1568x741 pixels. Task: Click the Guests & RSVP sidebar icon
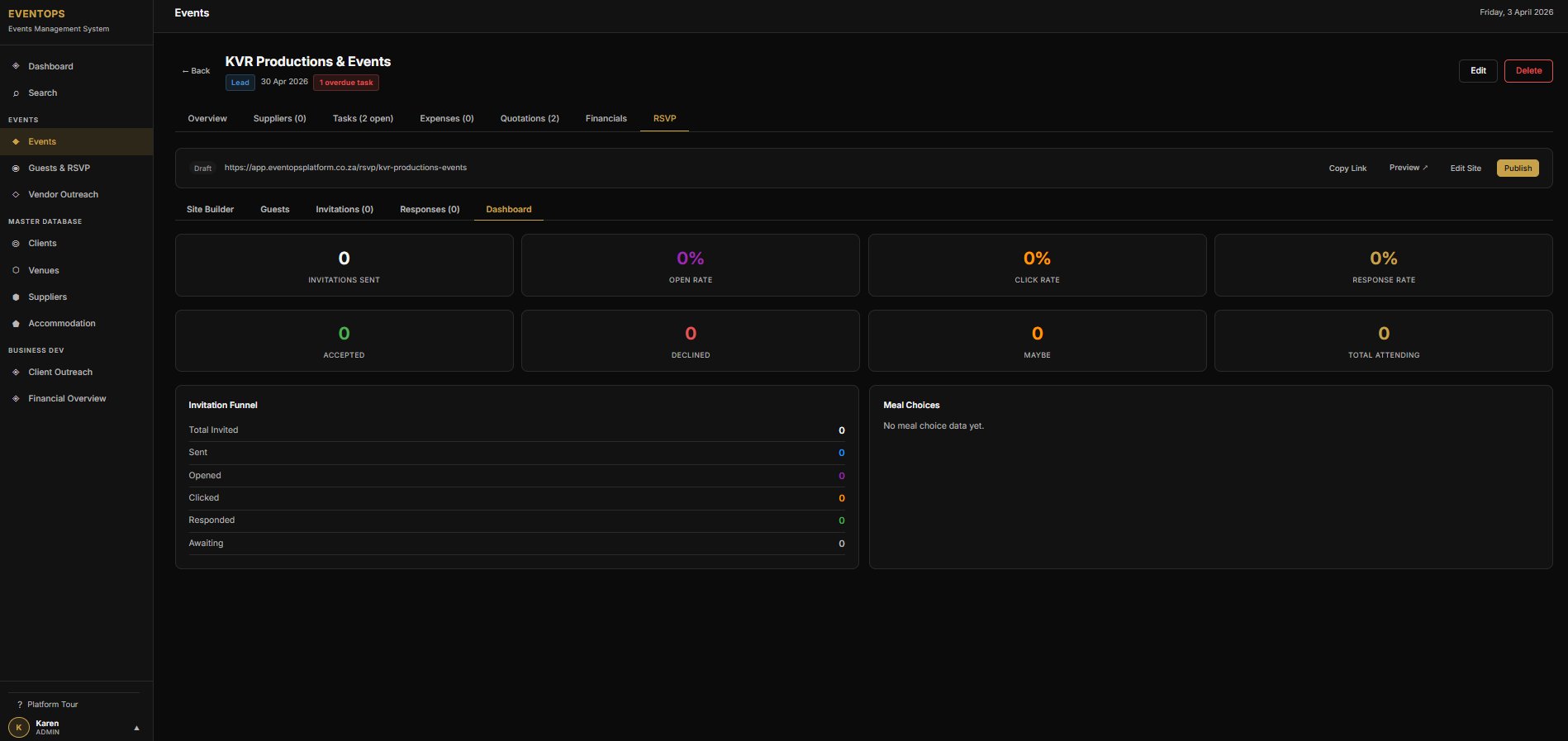(16, 169)
